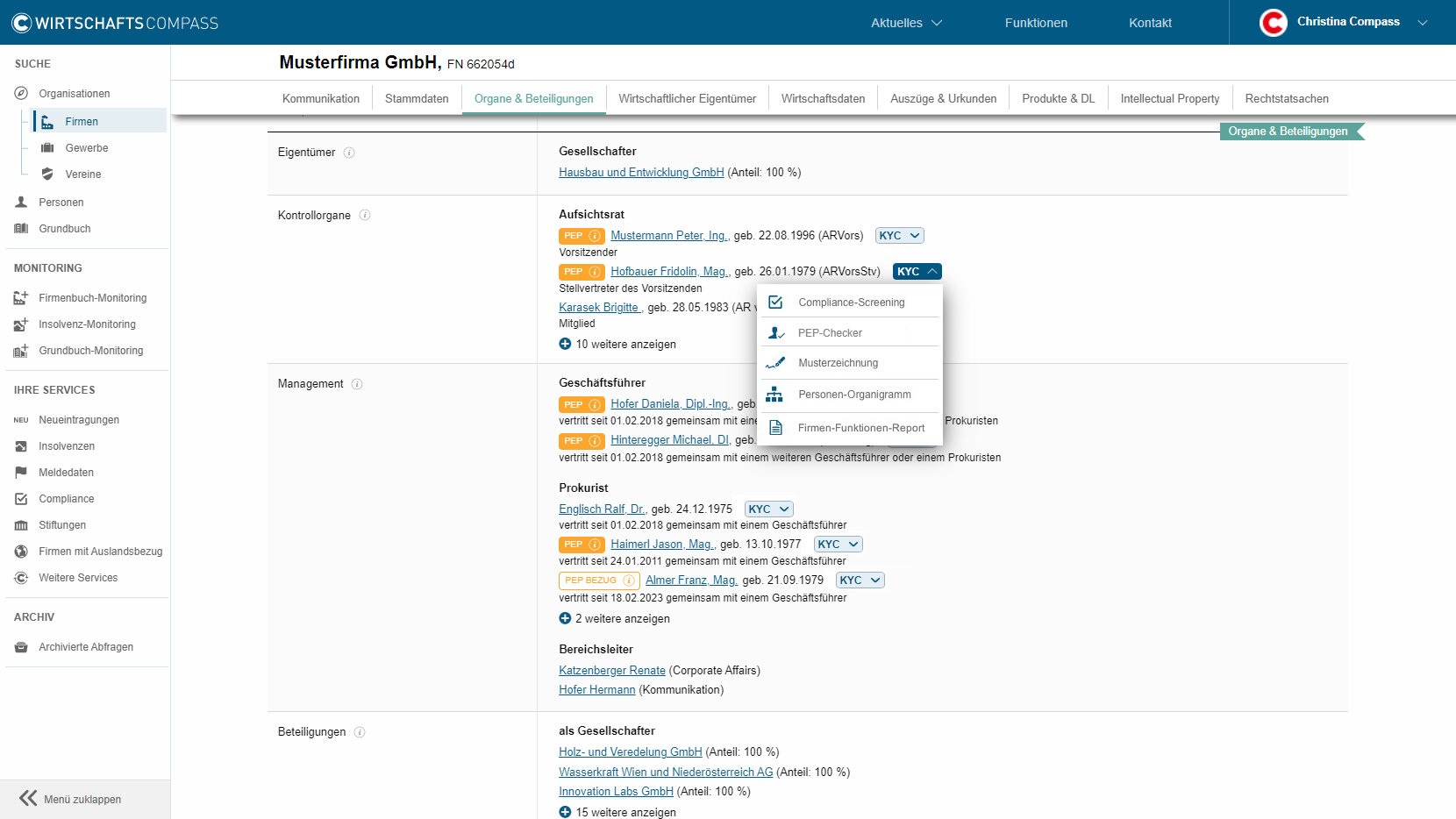Select Firmen in the Organisationen tree

(82, 122)
